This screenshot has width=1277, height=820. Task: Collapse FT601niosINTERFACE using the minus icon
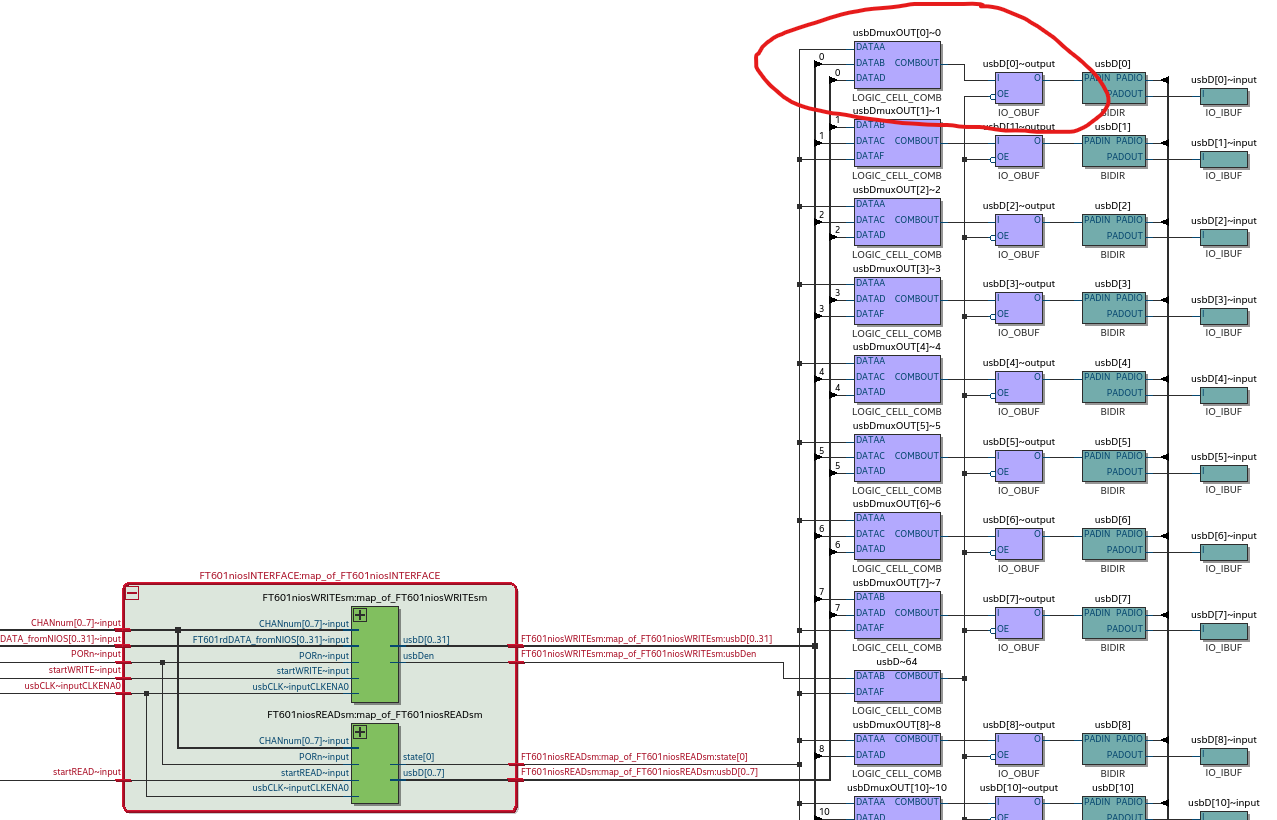click(133, 593)
